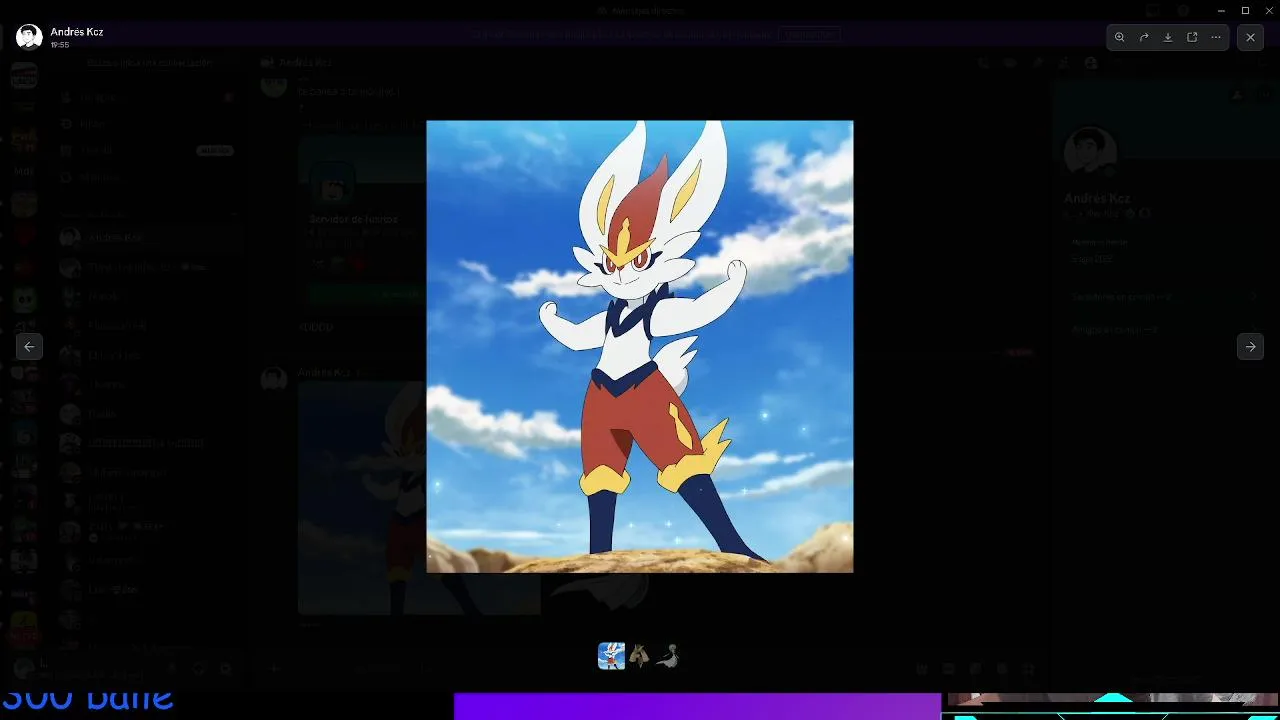Click Andrés Kcz avatar in viewer header
This screenshot has height=720, width=1280.
tap(29, 37)
